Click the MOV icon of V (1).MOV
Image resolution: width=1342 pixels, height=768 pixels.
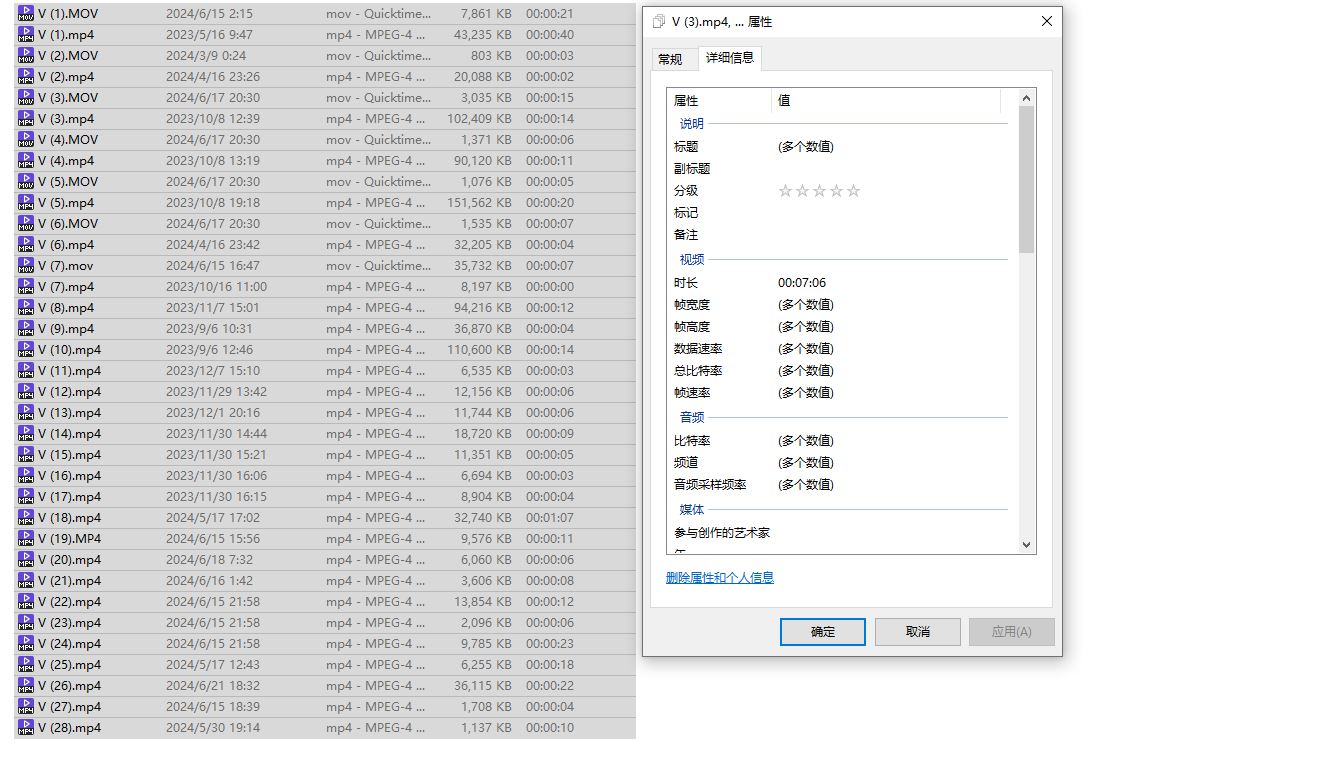(26, 14)
